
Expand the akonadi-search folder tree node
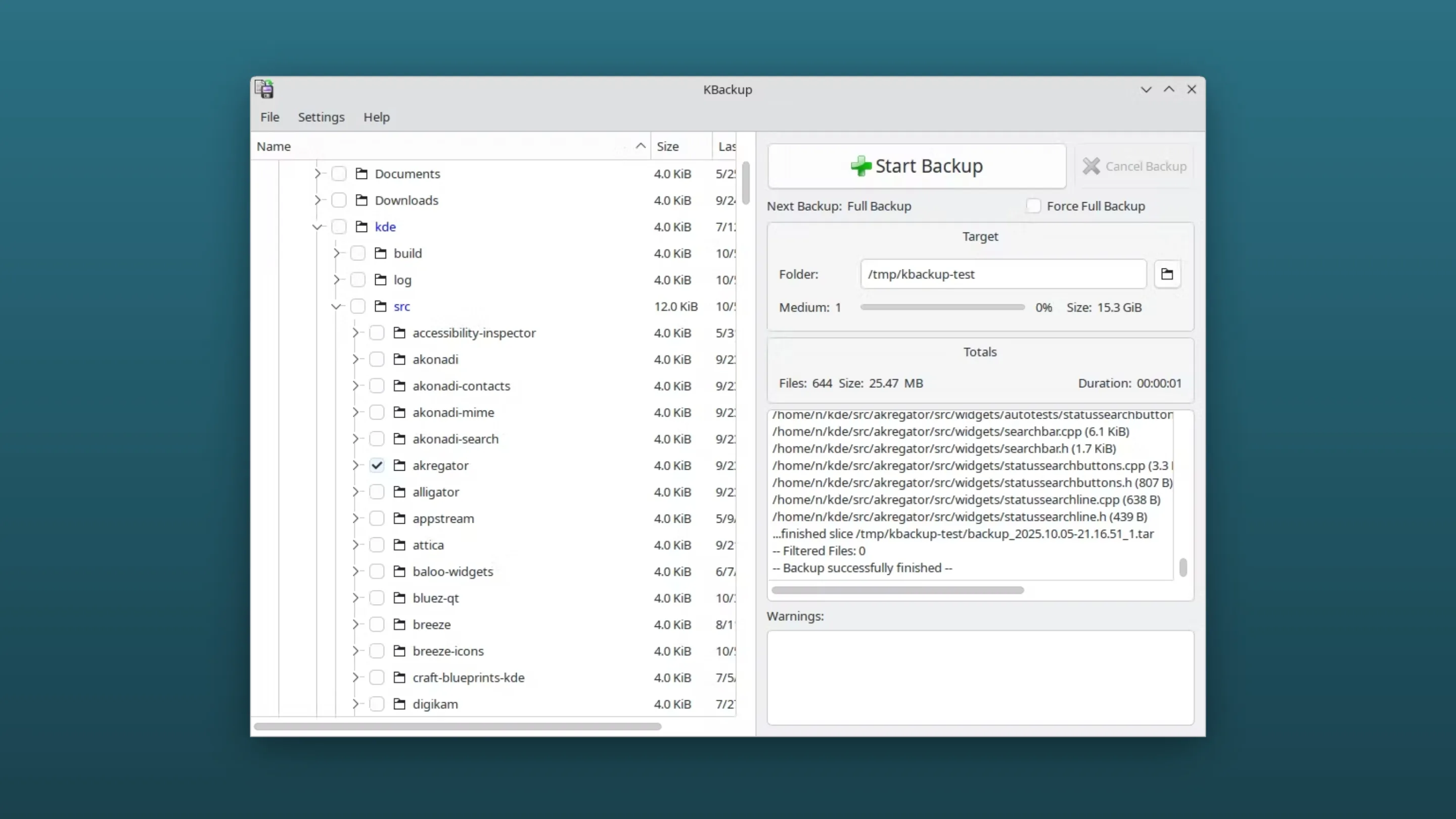(x=355, y=439)
